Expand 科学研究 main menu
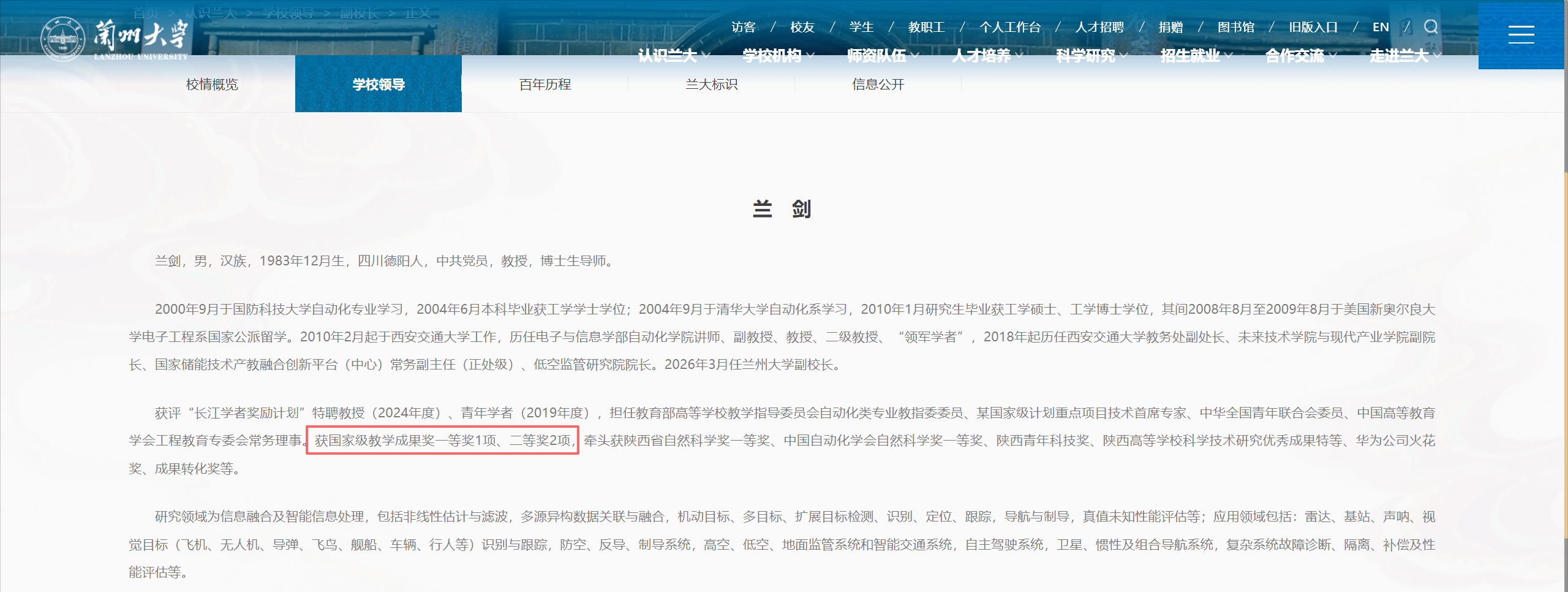The height and width of the screenshot is (592, 1568). click(x=1091, y=56)
